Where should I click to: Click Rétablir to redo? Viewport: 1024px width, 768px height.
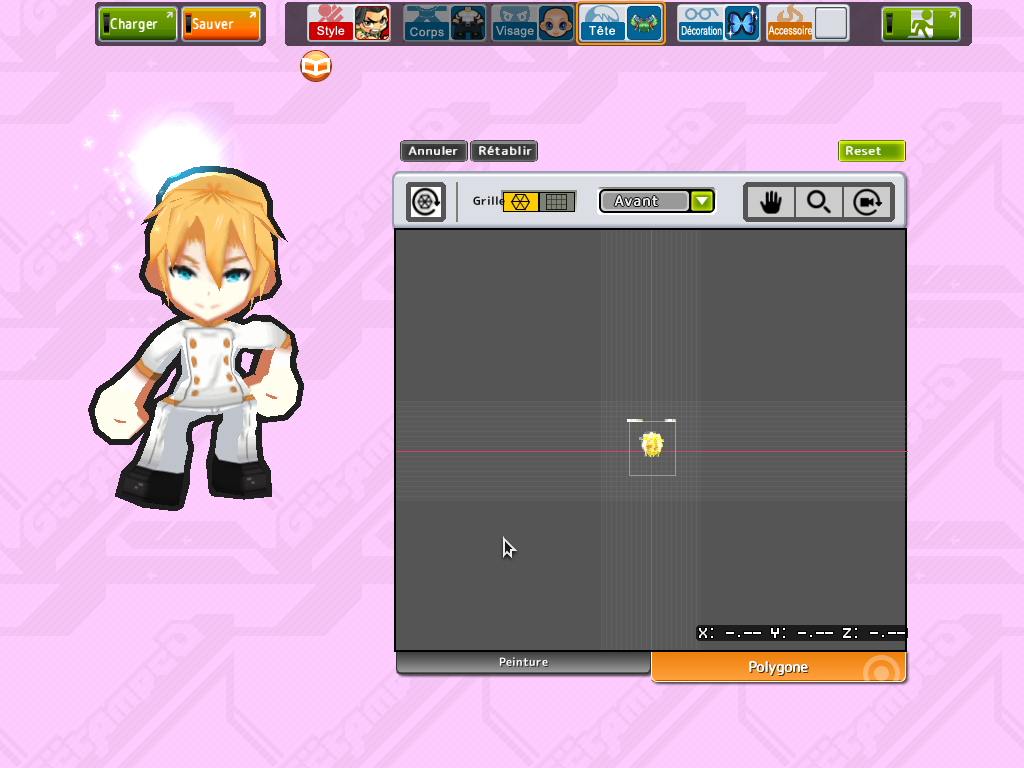(x=504, y=151)
